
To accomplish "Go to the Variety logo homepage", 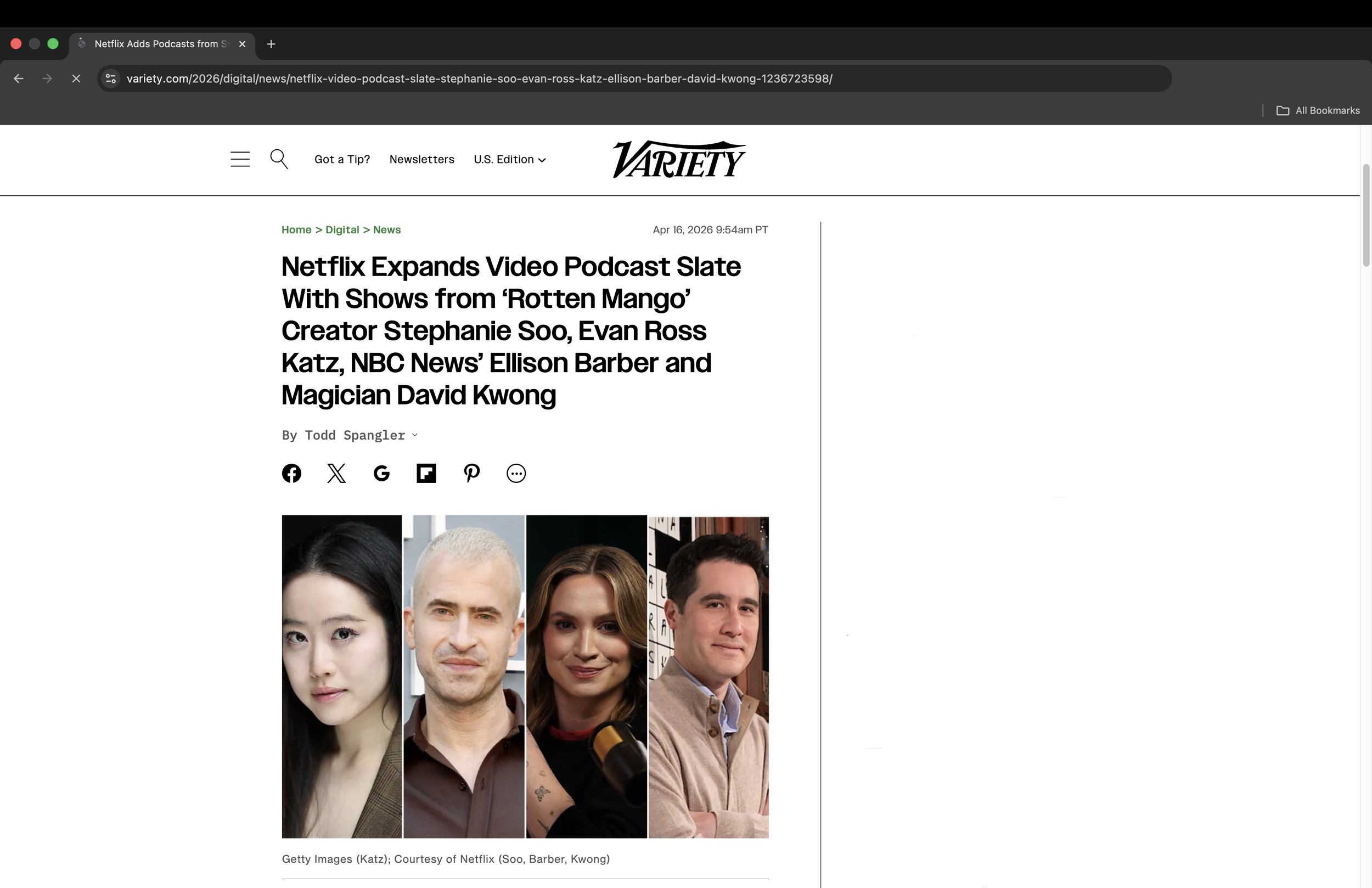I will [679, 159].
